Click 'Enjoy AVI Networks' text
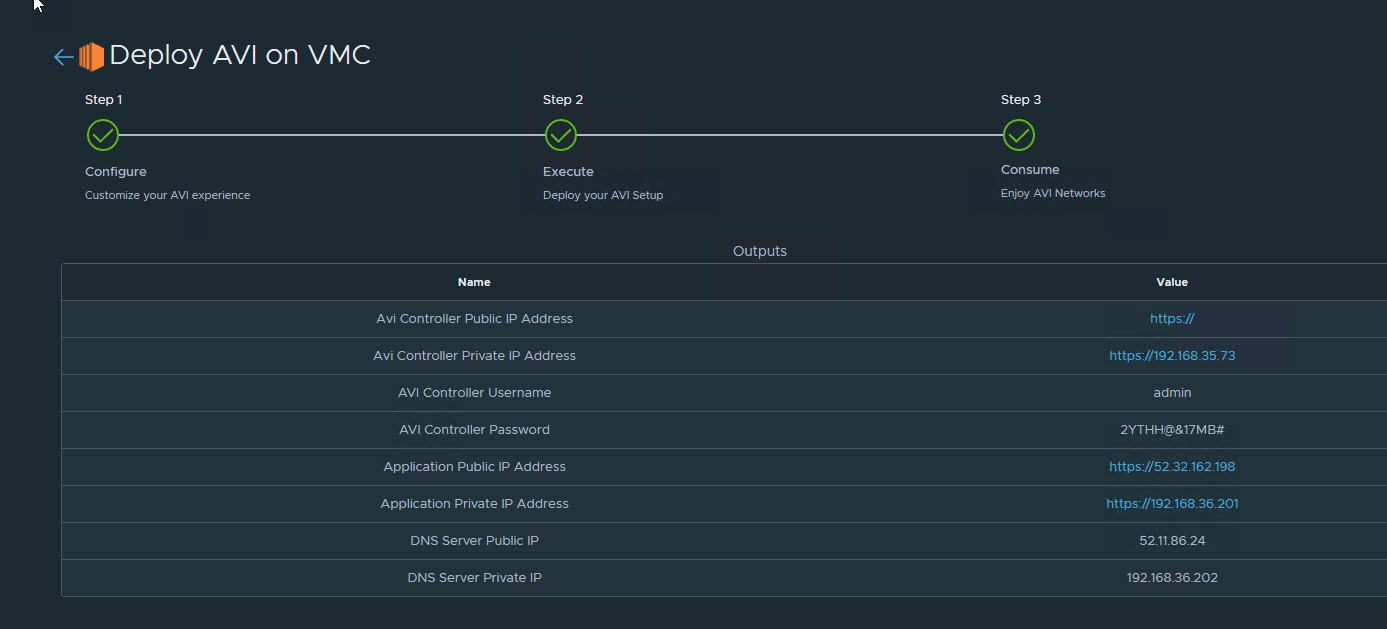Image resolution: width=1387 pixels, height=629 pixels. pyautogui.click(x=1053, y=194)
